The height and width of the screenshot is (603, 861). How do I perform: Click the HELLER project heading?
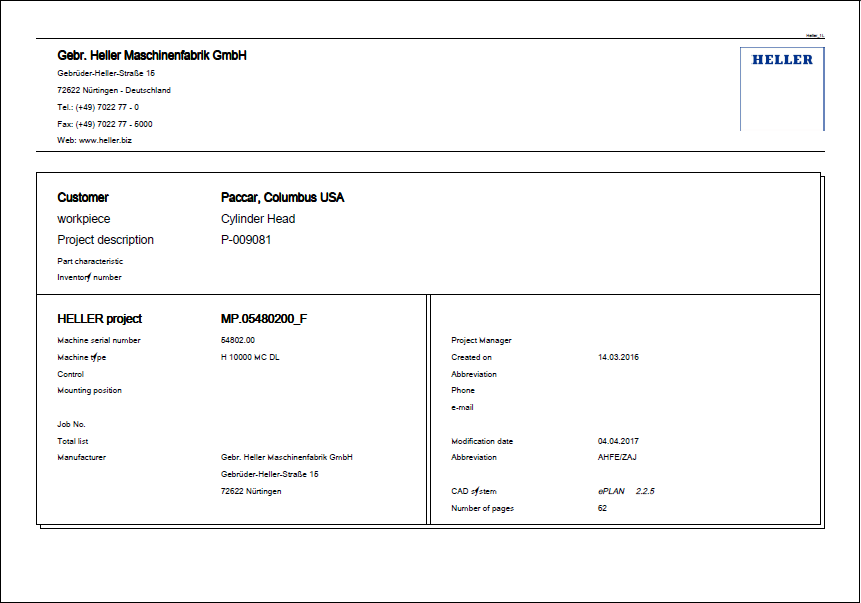[99, 319]
